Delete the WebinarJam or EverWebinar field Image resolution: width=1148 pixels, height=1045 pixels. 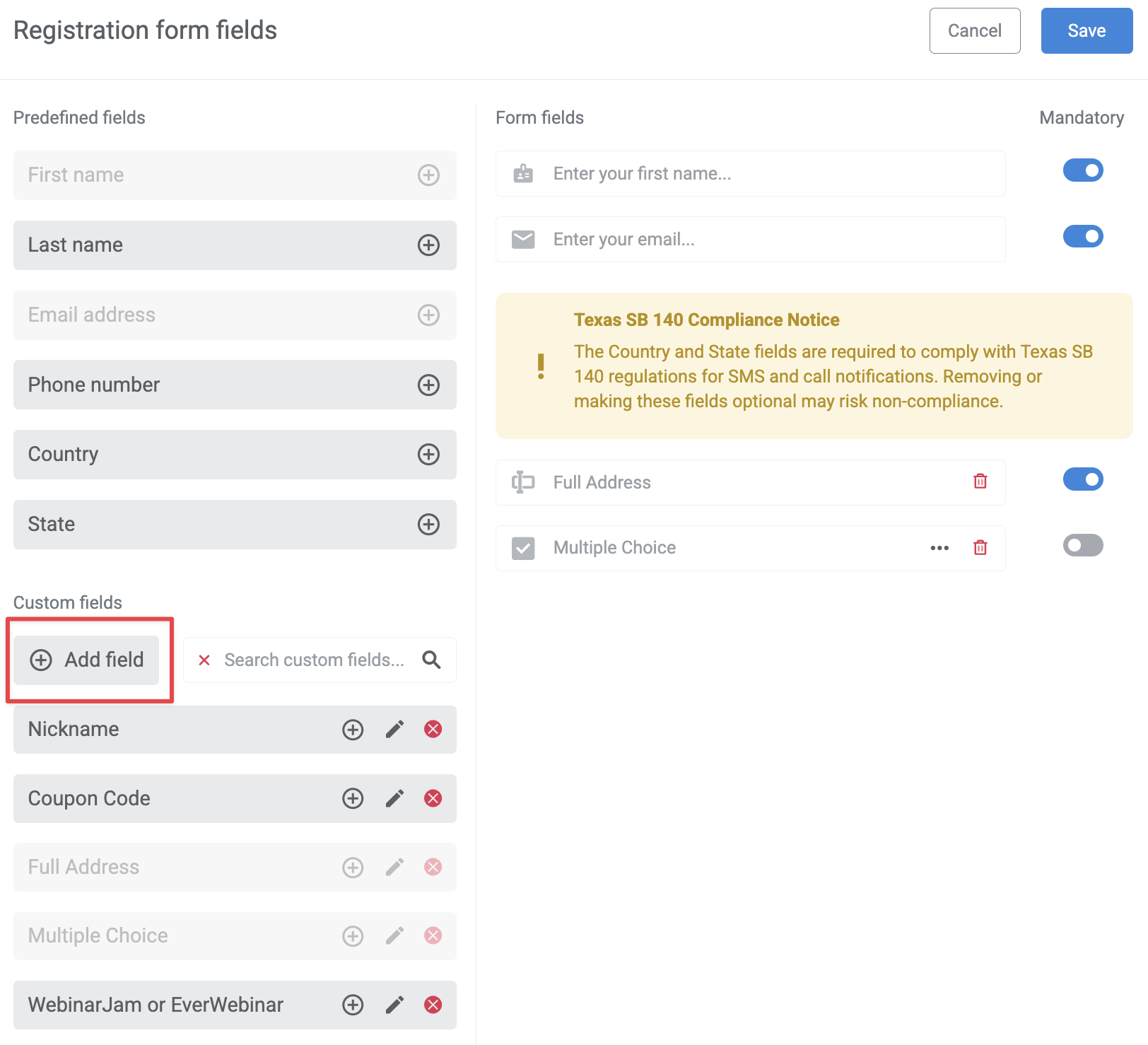(433, 1005)
